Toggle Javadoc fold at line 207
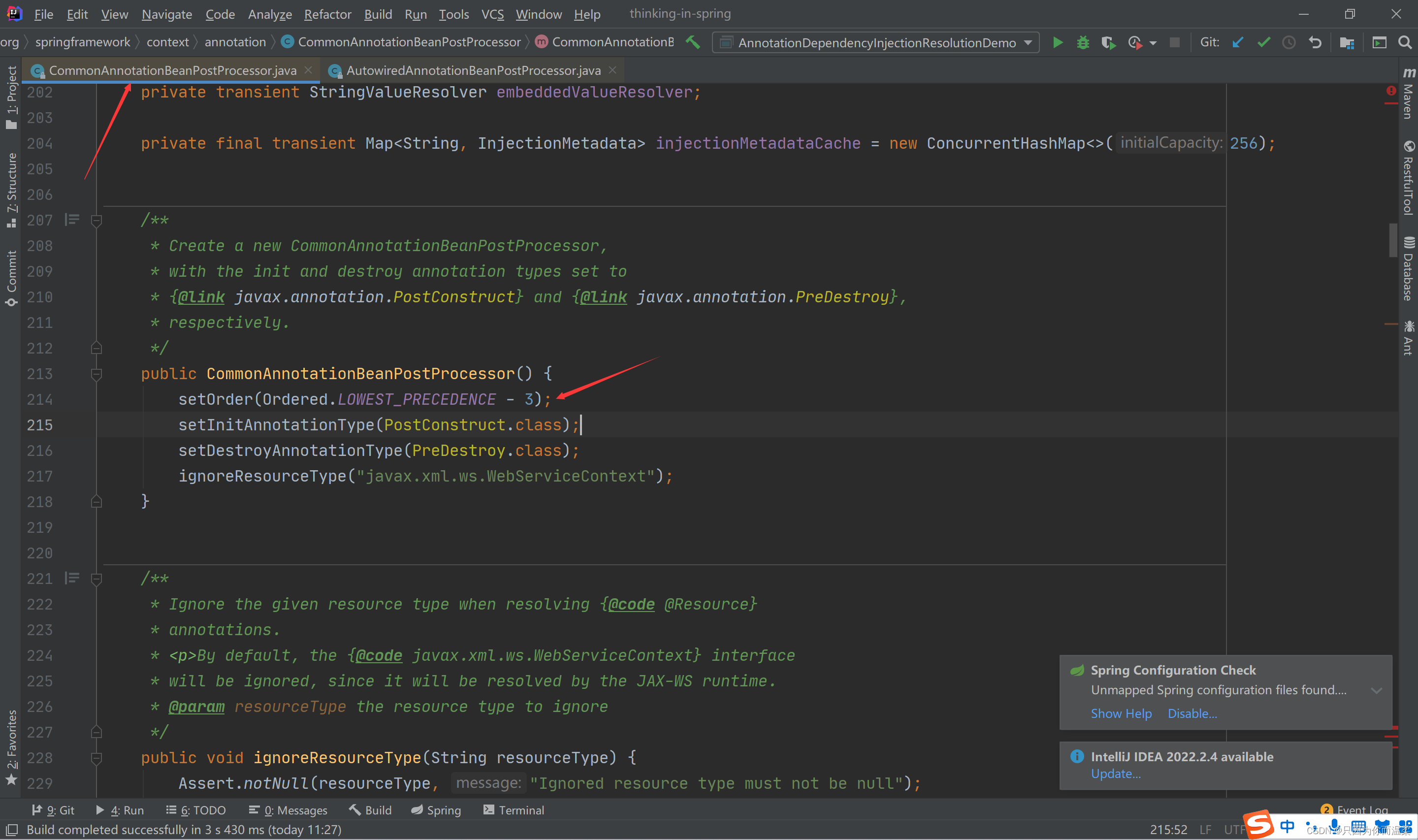The width and height of the screenshot is (1418, 840). (x=96, y=221)
